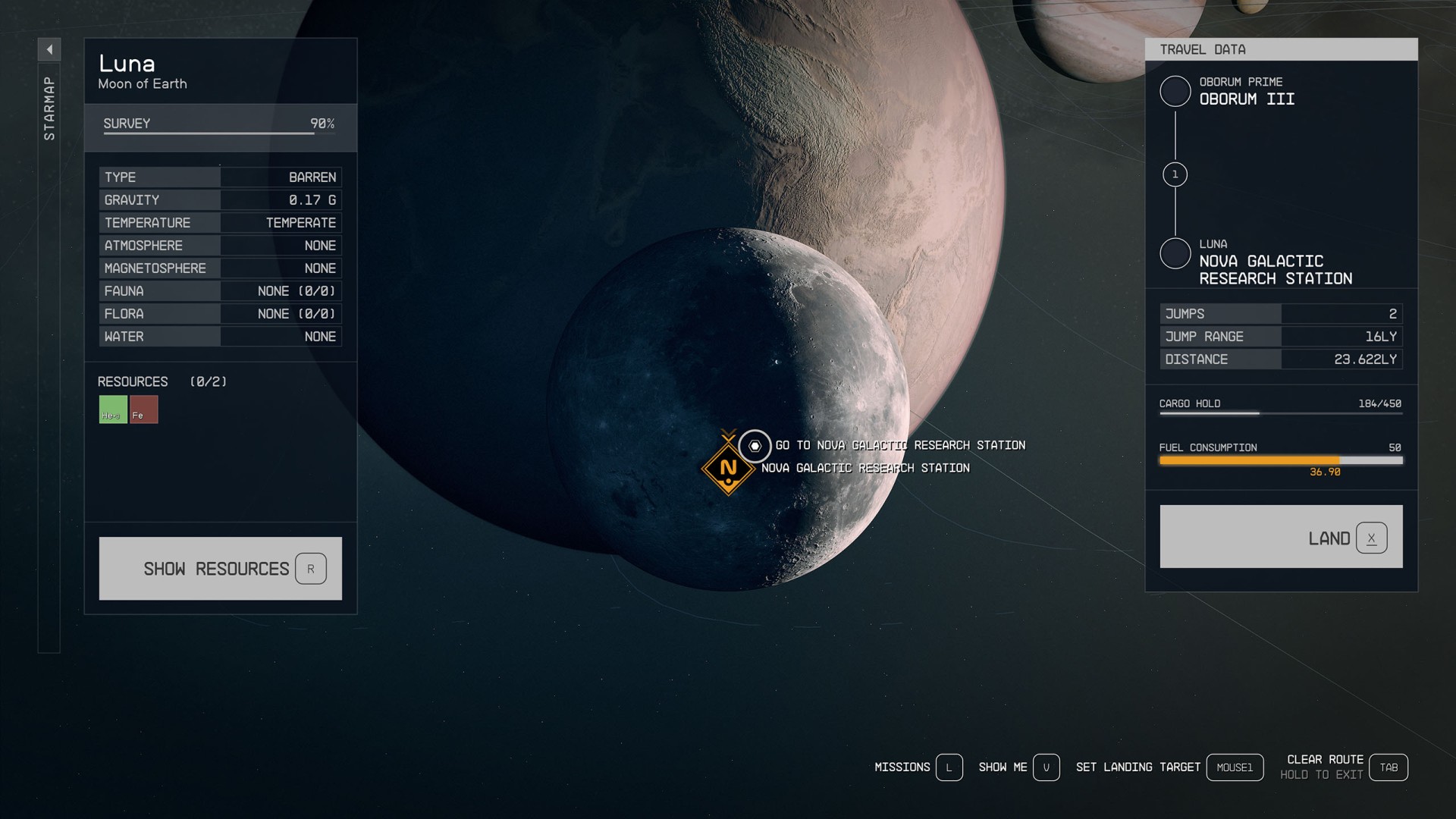
Task: Collapse the Starmap panel with back arrow
Action: point(49,49)
